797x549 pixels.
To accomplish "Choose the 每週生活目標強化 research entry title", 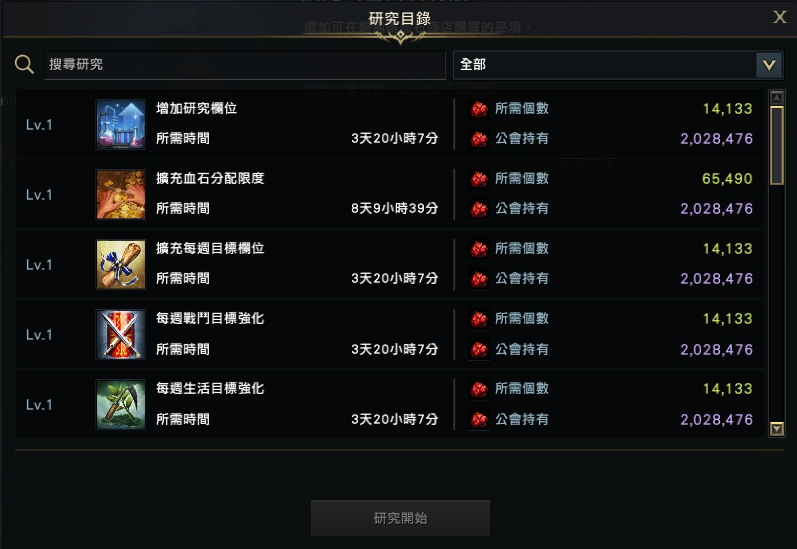I will pyautogui.click(x=210, y=389).
